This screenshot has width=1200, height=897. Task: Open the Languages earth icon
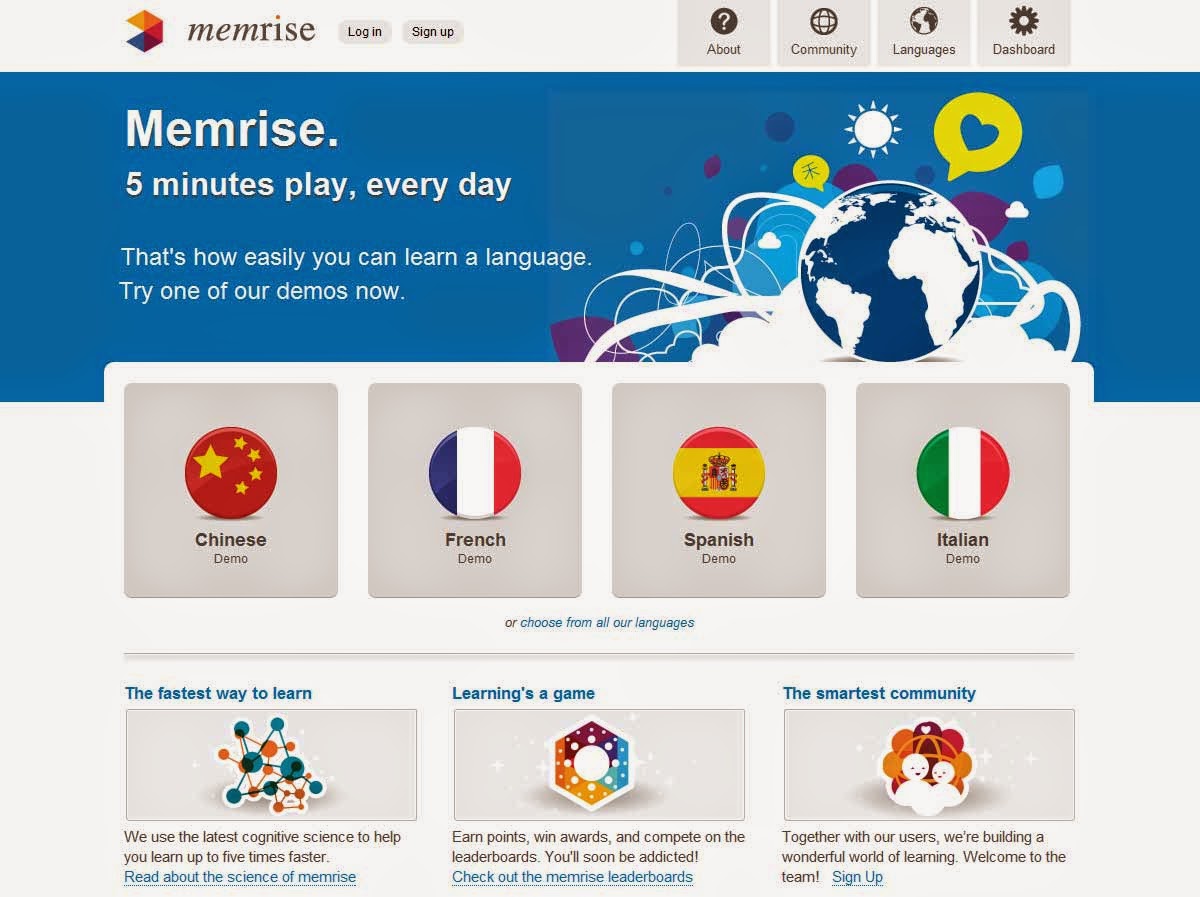click(923, 21)
